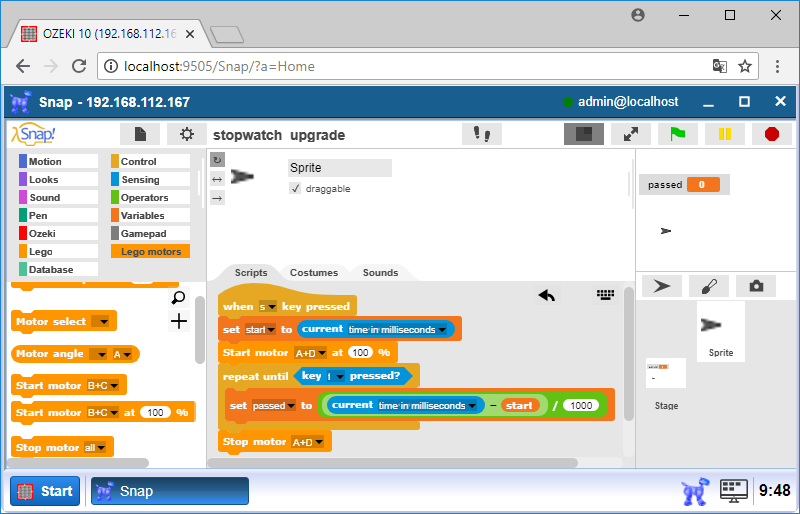800x514 pixels.
Task: Pause all scripts with yellow button
Action: pyautogui.click(x=724, y=134)
